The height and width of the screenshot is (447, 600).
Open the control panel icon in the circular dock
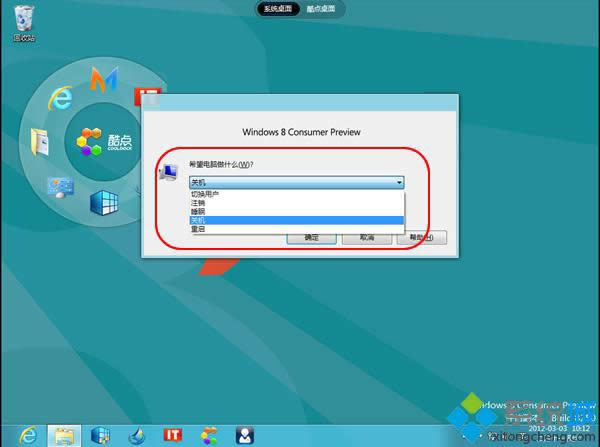pyautogui.click(x=60, y=187)
